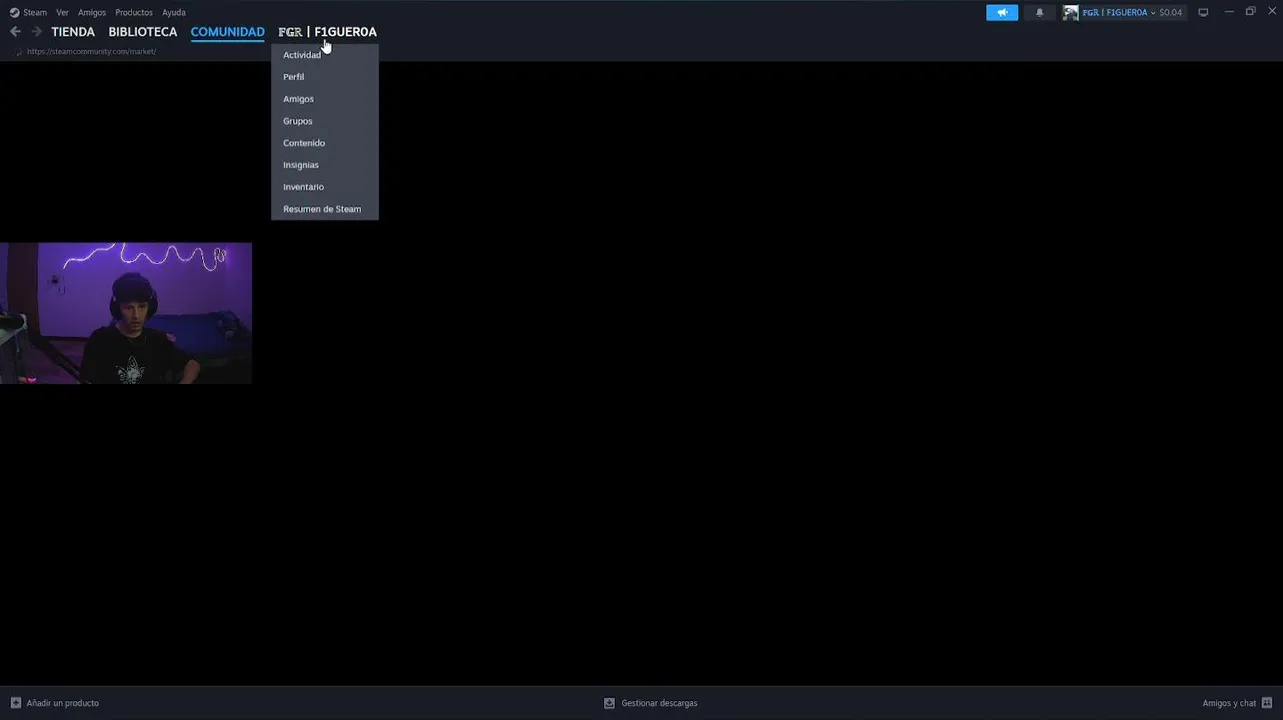
Task: Click the friends chat icon at bottom right
Action: pyautogui.click(x=1267, y=703)
